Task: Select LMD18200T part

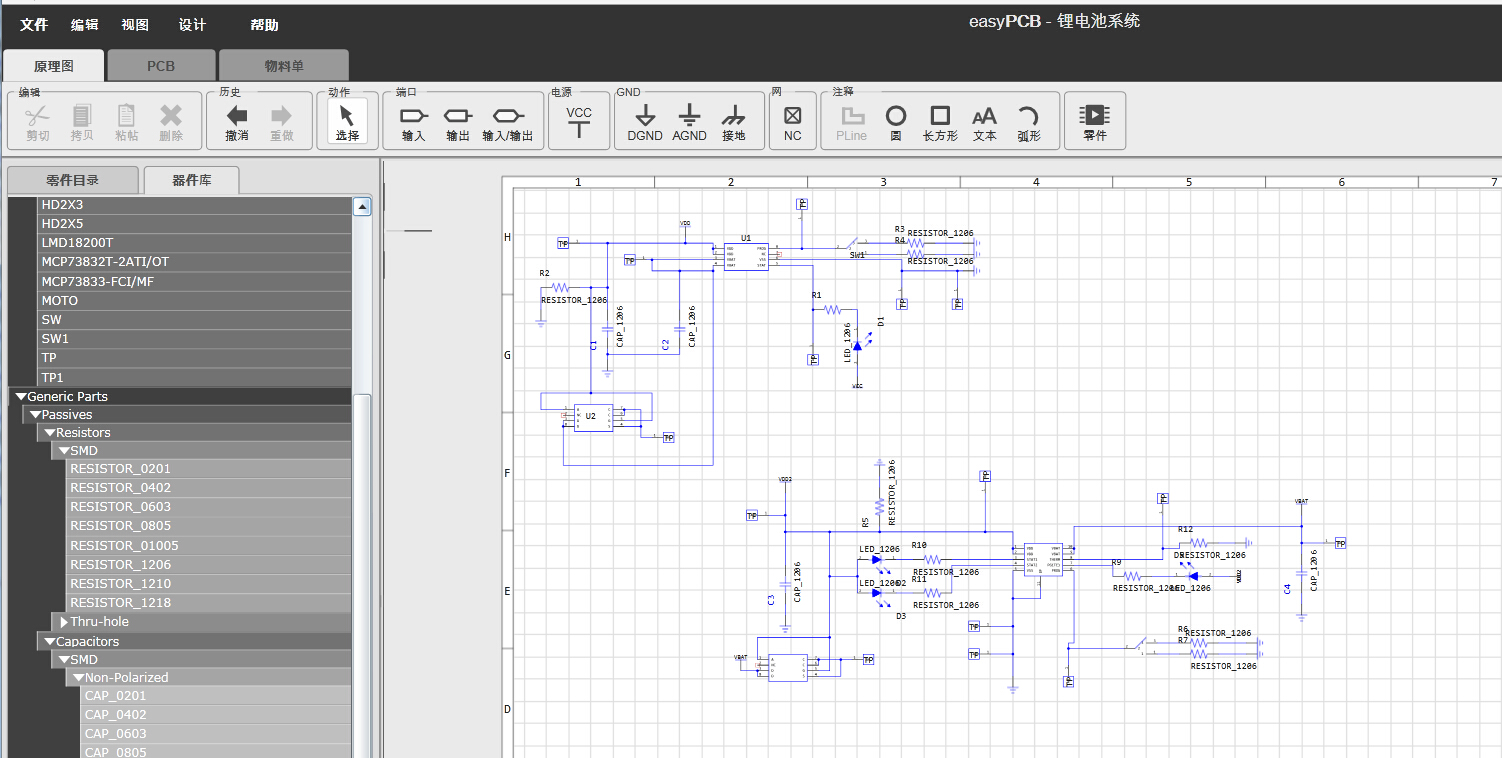Action: (x=194, y=243)
